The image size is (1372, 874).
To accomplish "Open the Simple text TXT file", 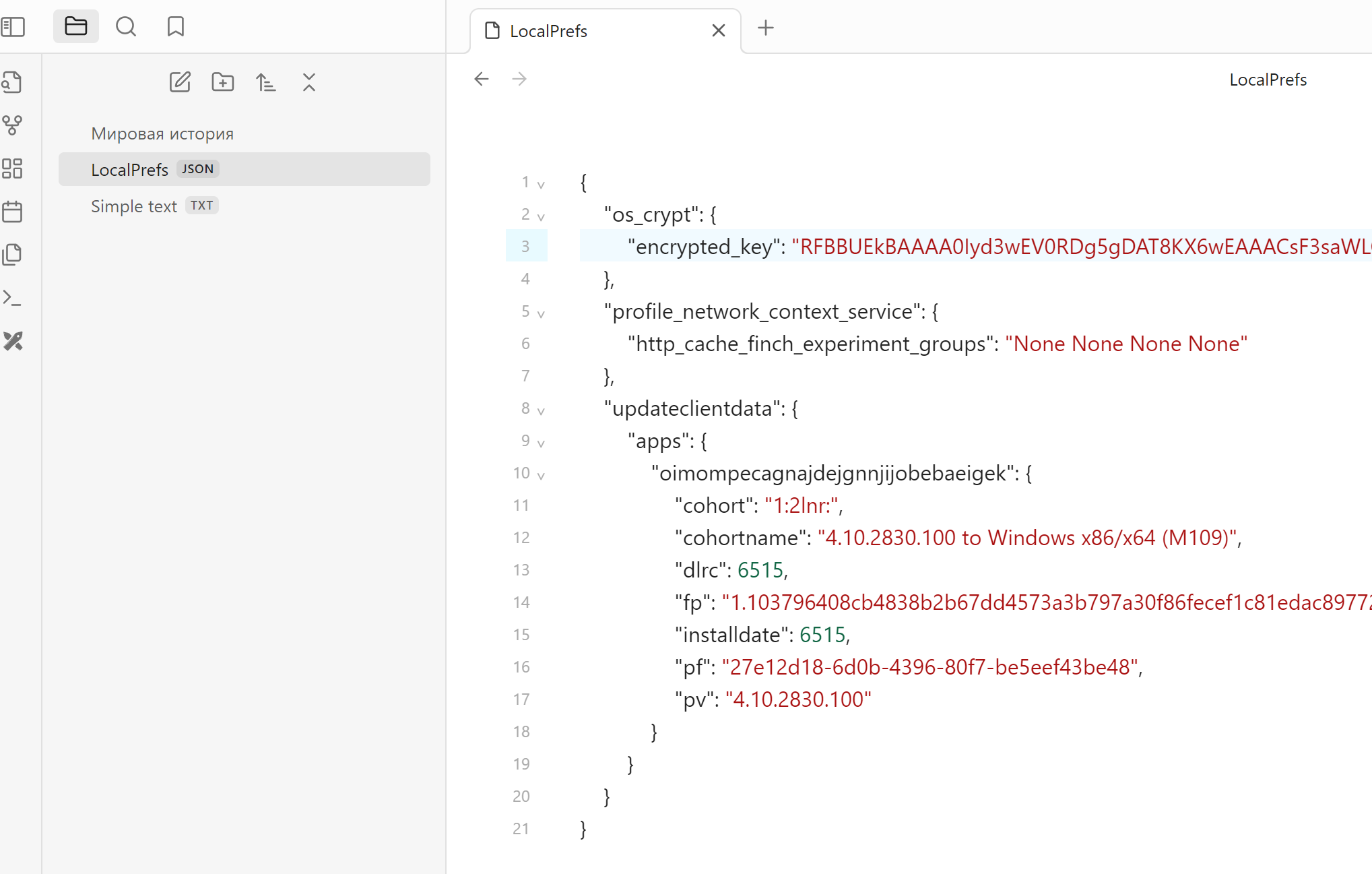I will (x=134, y=206).
